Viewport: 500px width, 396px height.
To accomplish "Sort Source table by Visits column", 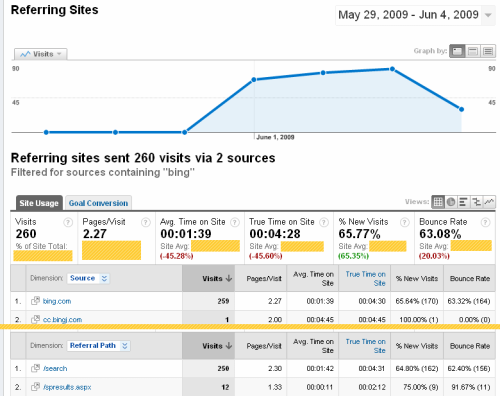I will pyautogui.click(x=209, y=278).
